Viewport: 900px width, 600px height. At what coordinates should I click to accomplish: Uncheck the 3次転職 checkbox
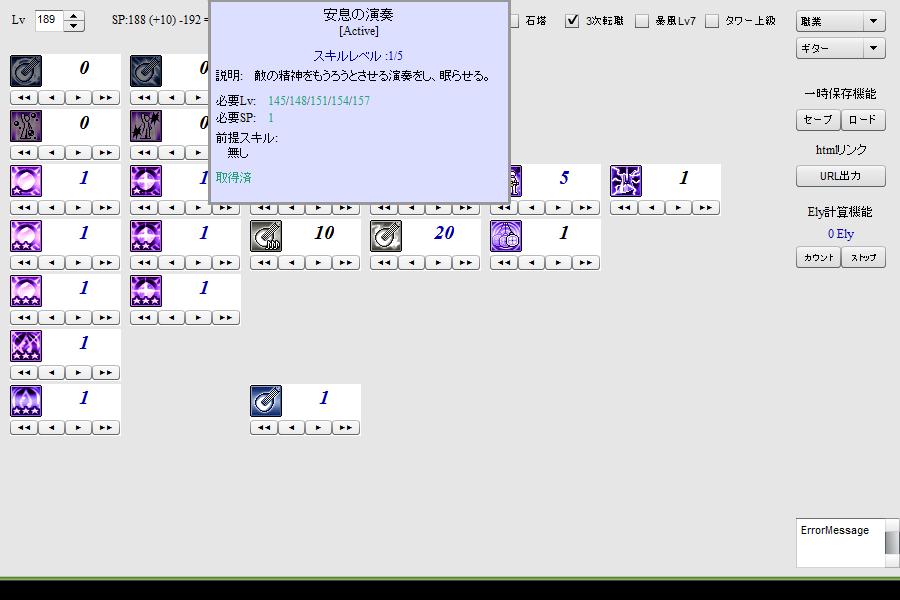pos(572,21)
